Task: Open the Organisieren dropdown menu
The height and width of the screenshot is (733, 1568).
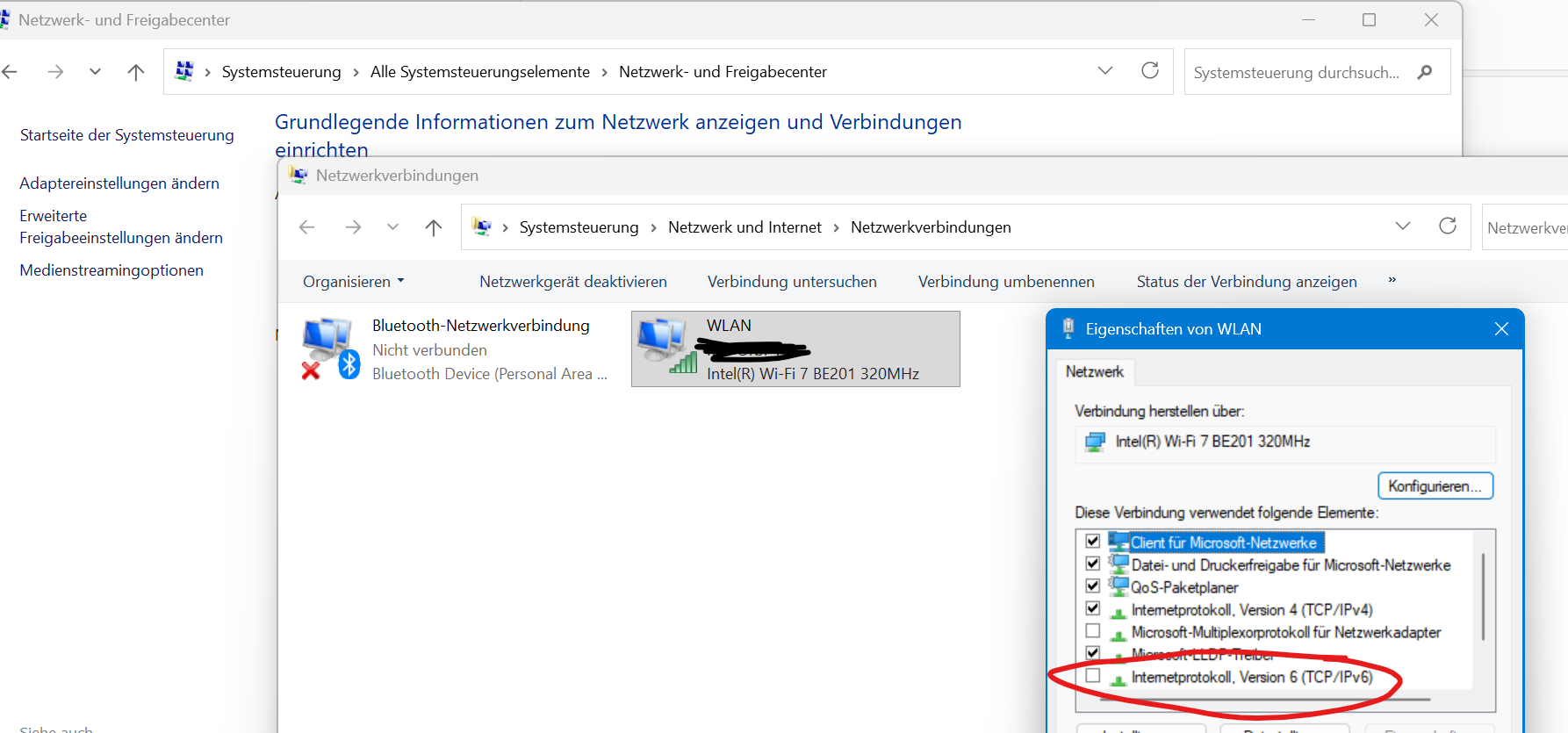Action: (353, 282)
